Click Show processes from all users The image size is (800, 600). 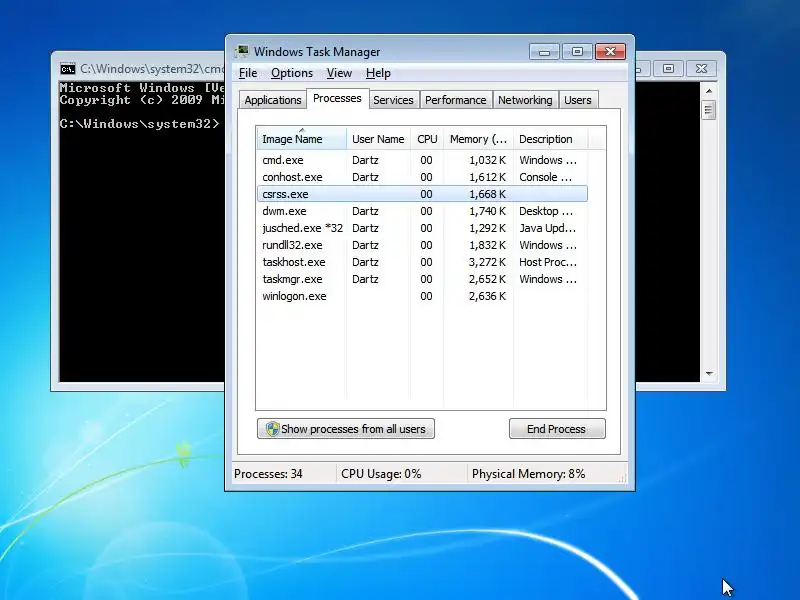pyautogui.click(x=346, y=429)
